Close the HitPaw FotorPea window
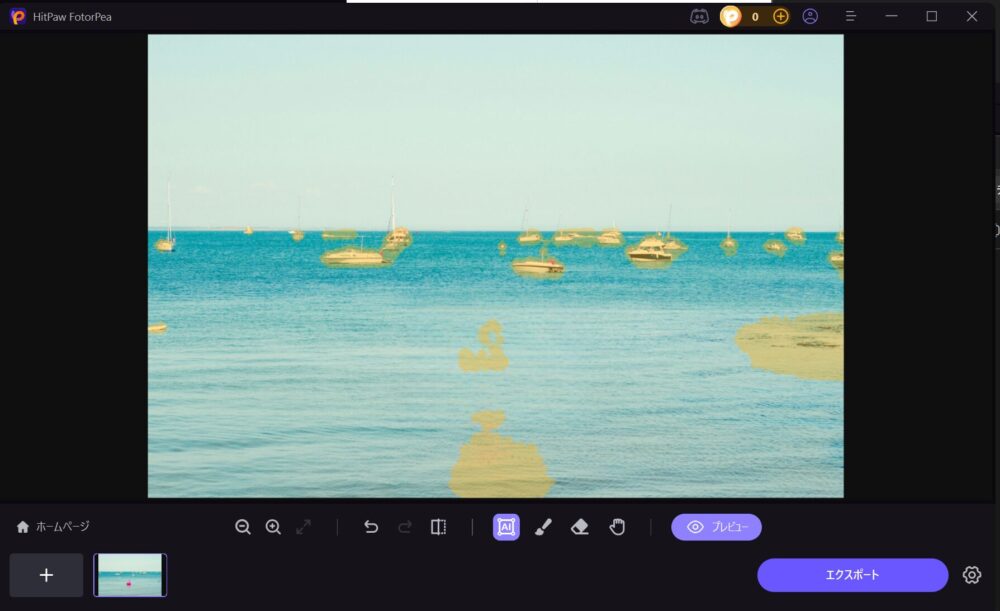1000x611 pixels. [x=971, y=17]
